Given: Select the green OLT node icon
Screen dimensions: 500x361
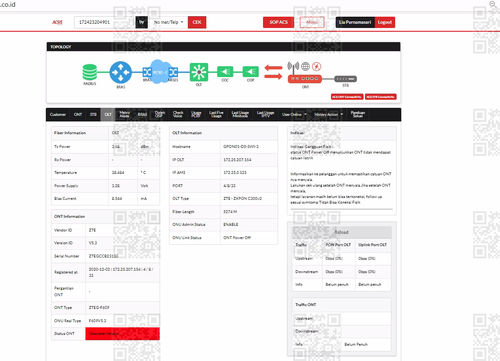Looking at the screenshot, I should [x=199, y=72].
